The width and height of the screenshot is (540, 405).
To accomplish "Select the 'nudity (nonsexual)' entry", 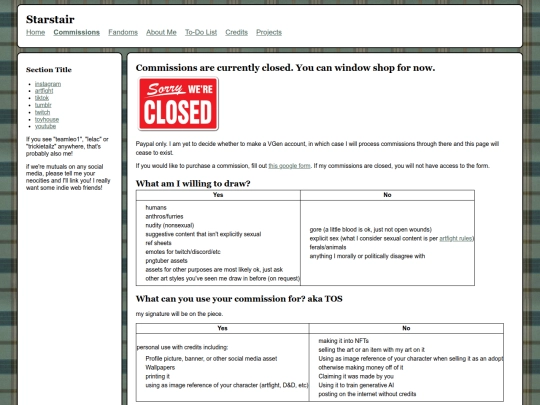I will click(x=170, y=225).
